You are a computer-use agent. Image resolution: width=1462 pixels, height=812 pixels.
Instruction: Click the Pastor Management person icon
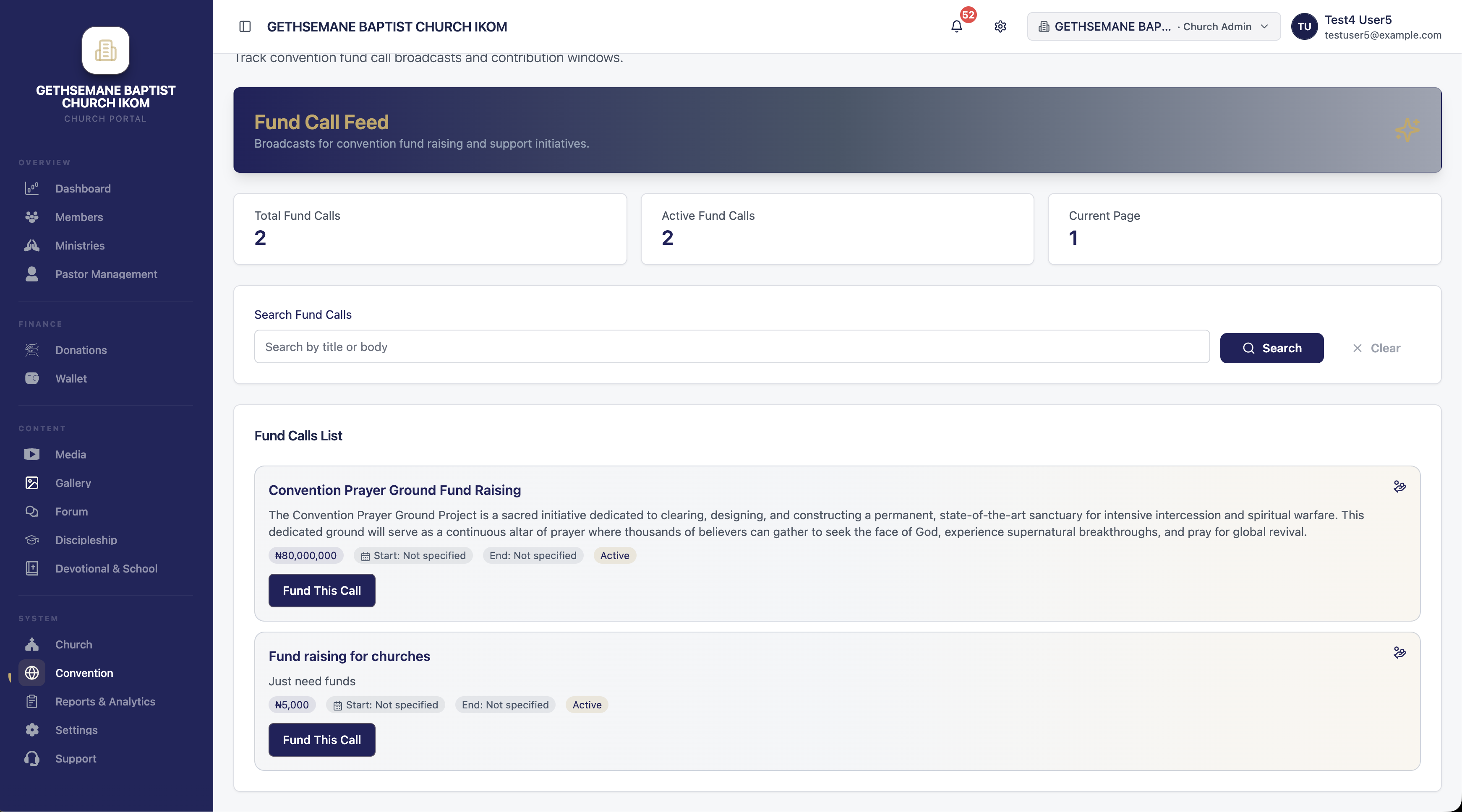point(32,274)
